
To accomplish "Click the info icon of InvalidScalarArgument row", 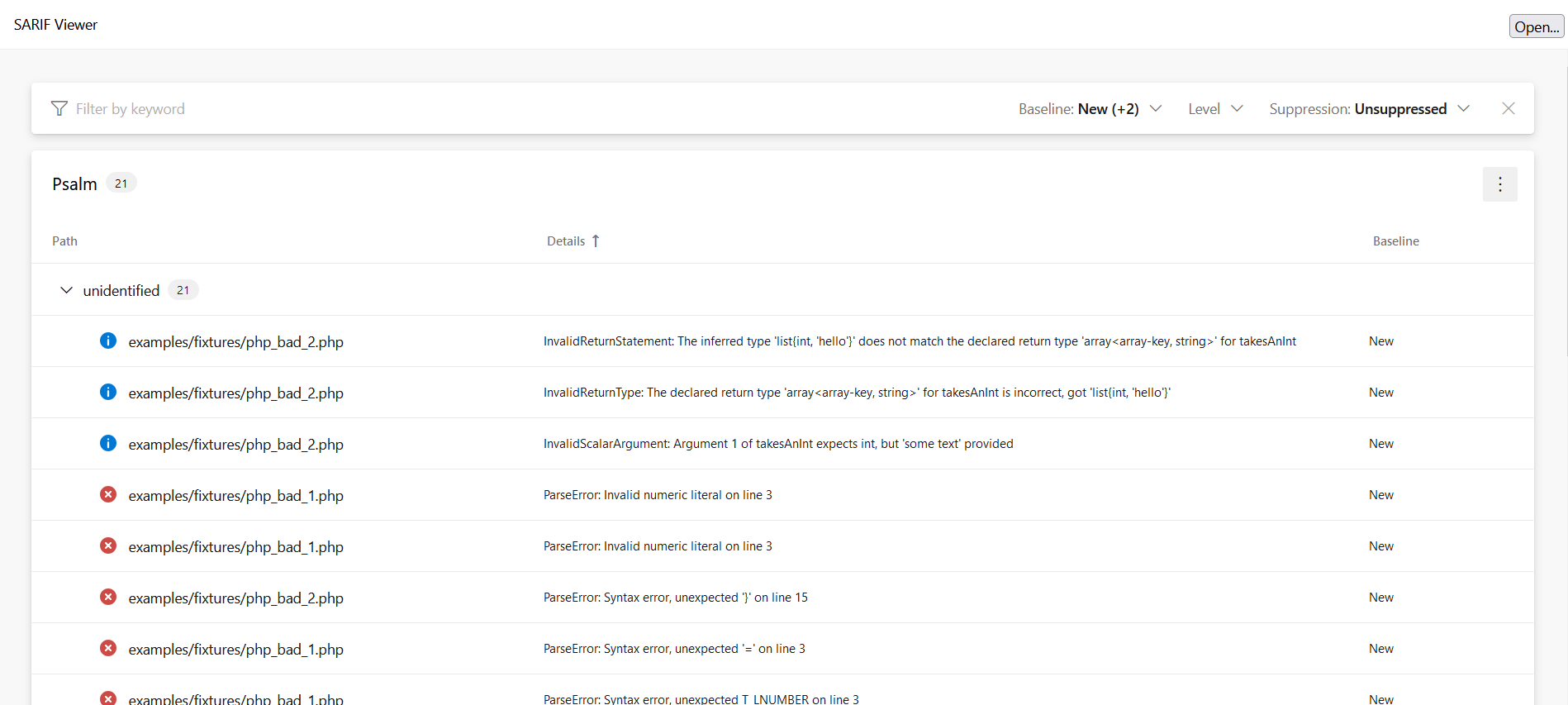I will 108,443.
